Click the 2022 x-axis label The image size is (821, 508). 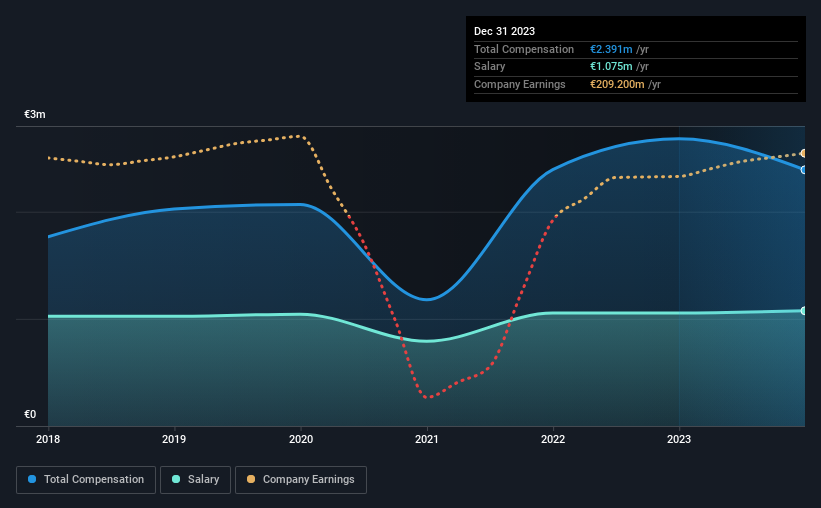(553, 439)
